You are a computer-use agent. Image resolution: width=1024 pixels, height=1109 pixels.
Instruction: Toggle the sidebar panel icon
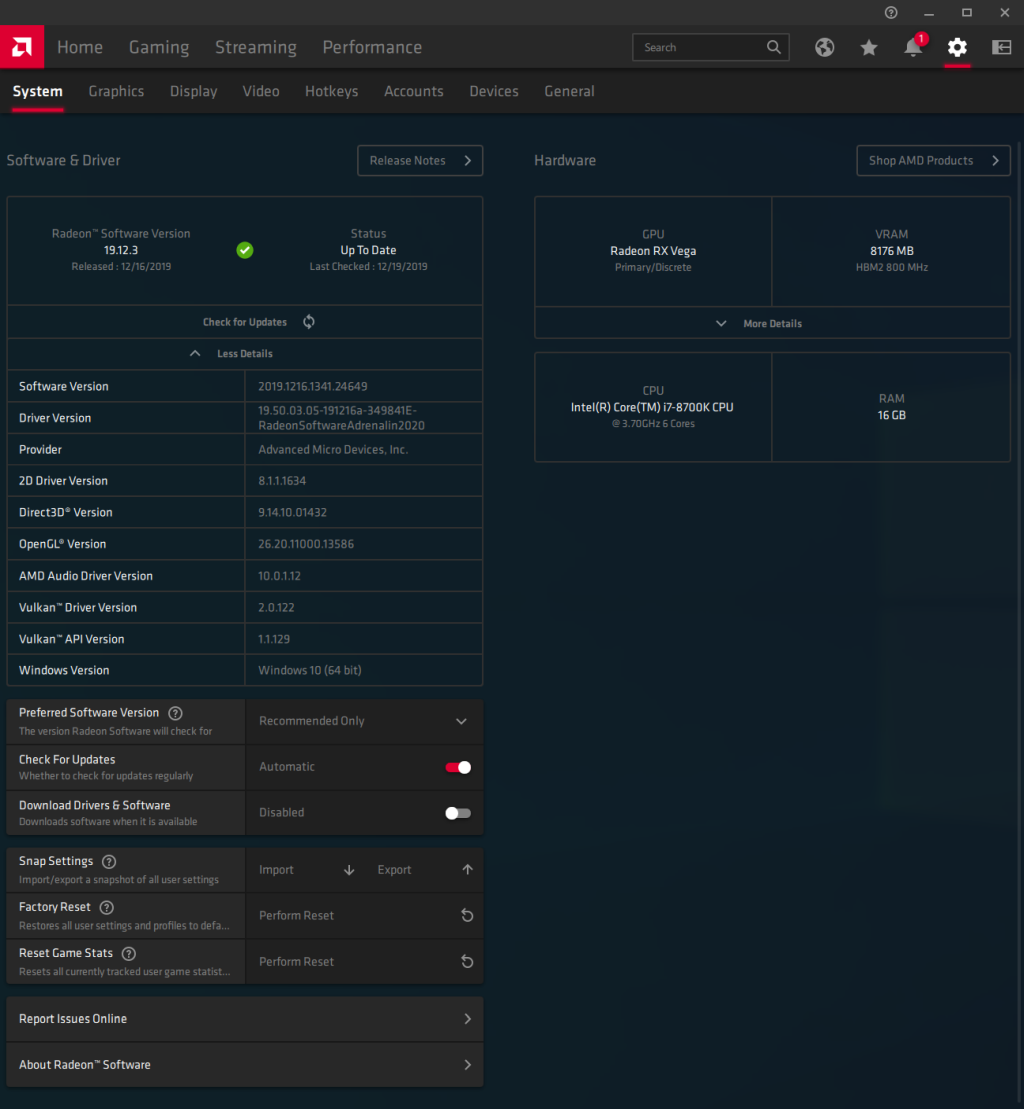1001,47
